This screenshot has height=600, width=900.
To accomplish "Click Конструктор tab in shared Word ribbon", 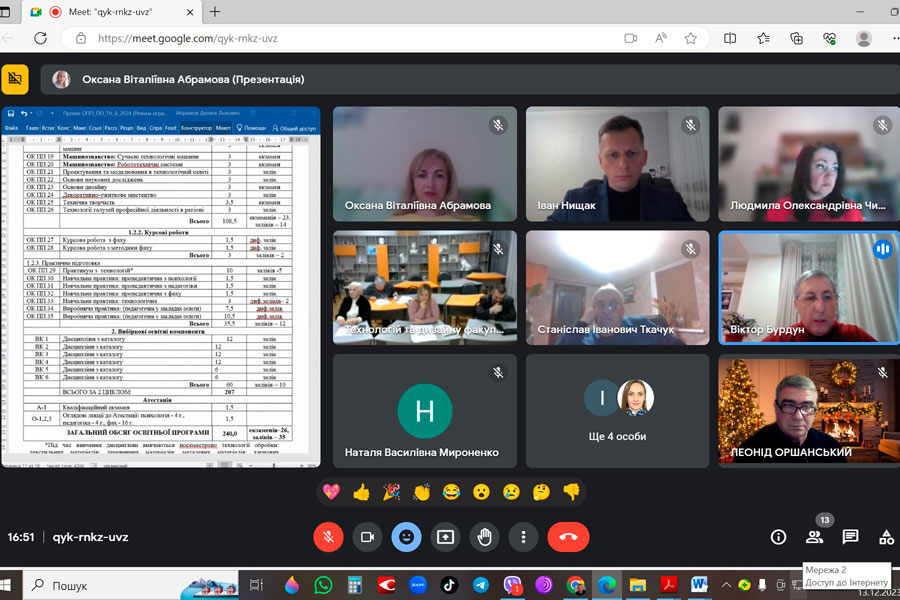I will (196, 128).
